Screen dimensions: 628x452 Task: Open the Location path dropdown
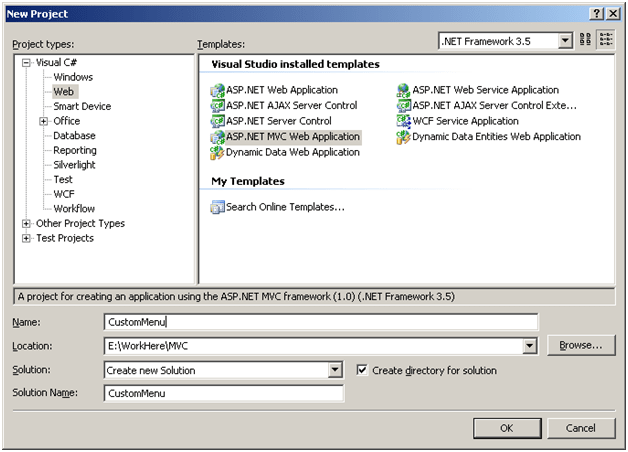pyautogui.click(x=530, y=346)
